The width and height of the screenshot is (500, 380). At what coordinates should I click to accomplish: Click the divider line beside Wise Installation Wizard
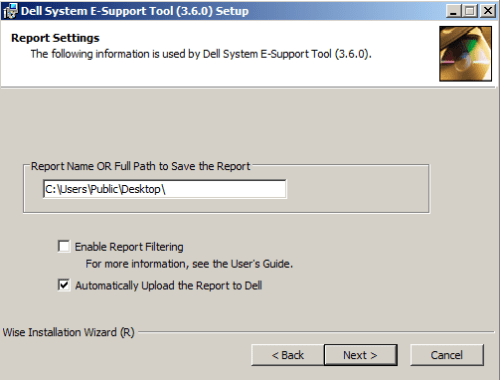coord(316,332)
